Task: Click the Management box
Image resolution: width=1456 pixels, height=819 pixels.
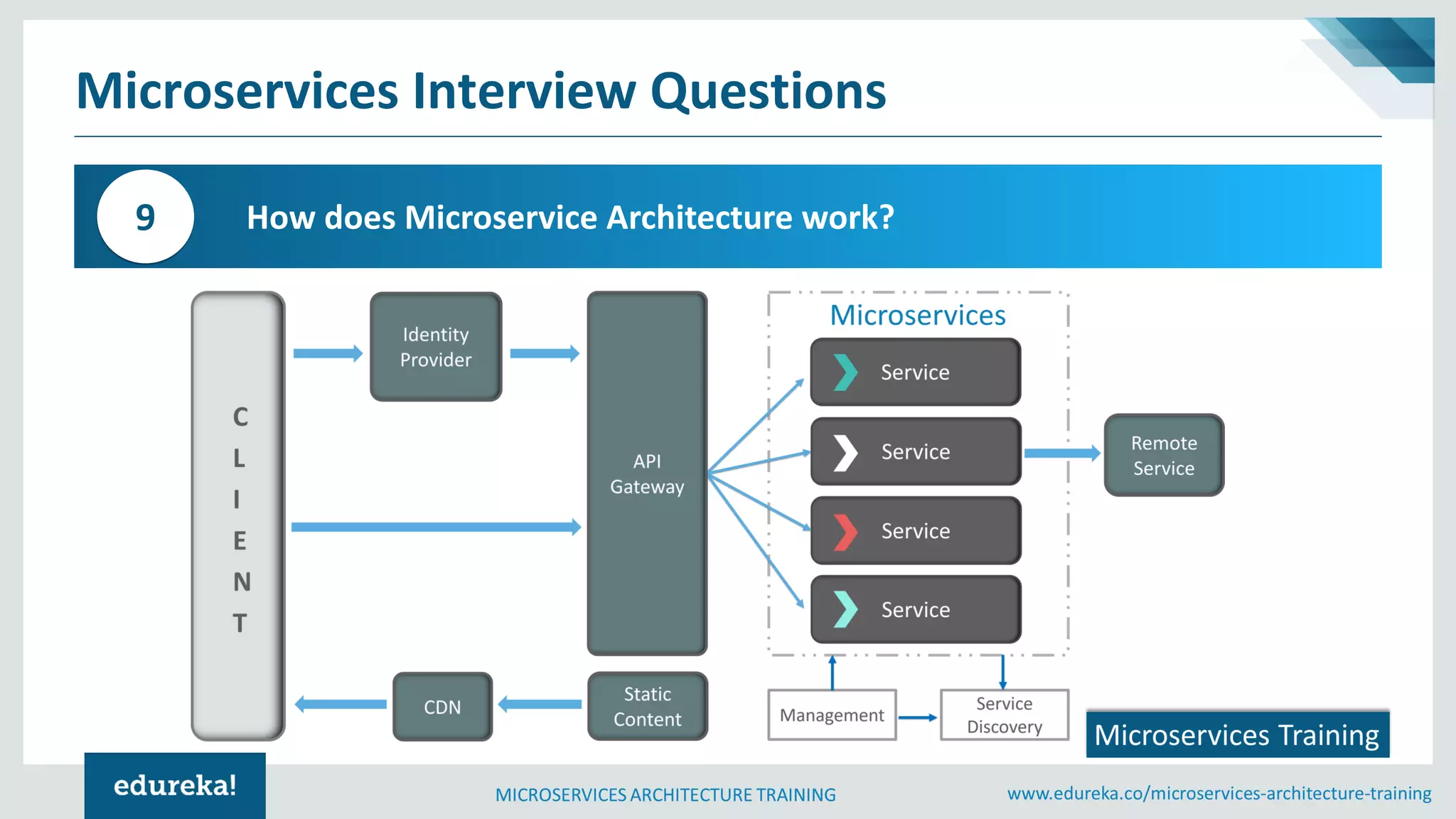Action: (x=832, y=715)
